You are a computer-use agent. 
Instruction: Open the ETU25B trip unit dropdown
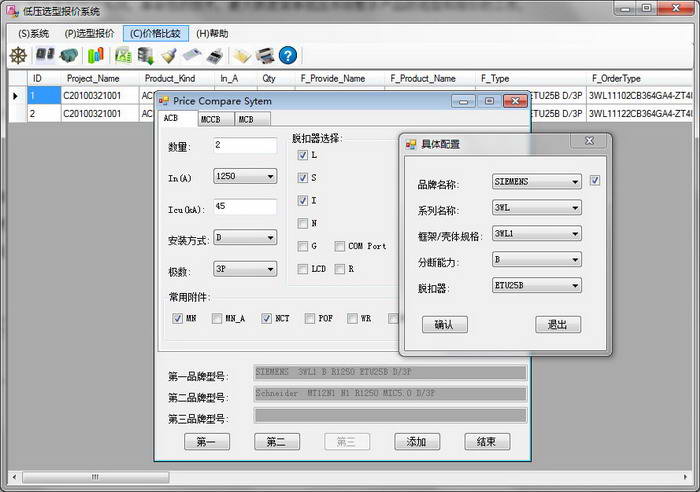pos(537,286)
